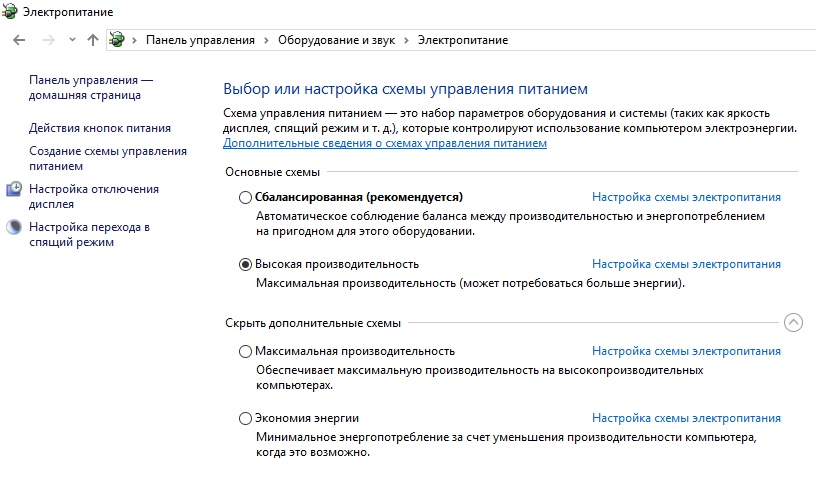Screen dimensions: 816x488
Task: Click the Forward navigation arrow
Action: pos(48,40)
